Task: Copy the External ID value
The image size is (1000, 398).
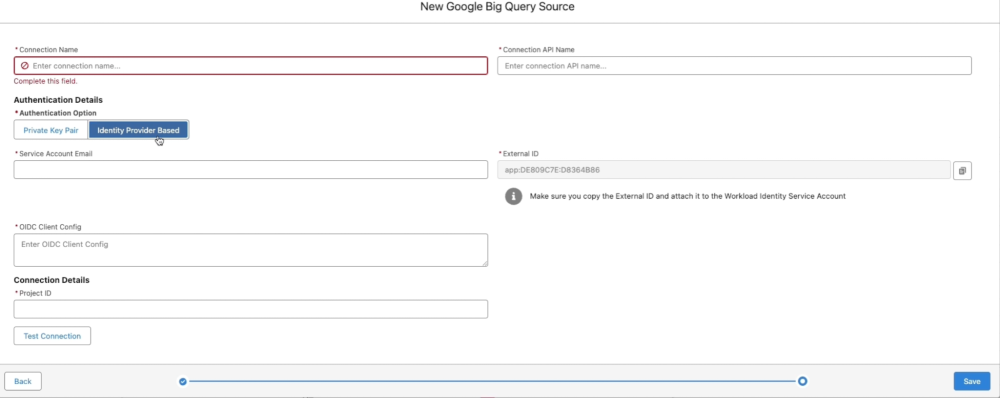Action: (x=962, y=170)
